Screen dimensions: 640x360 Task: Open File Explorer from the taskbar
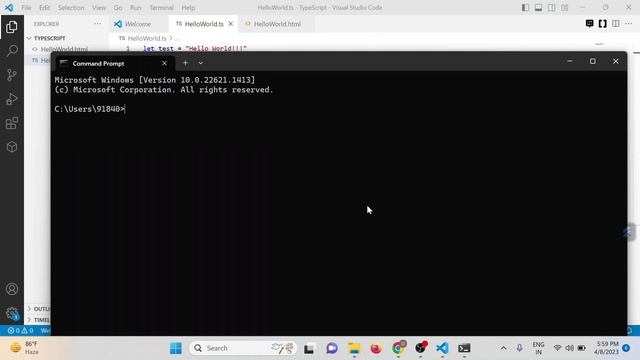point(354,348)
